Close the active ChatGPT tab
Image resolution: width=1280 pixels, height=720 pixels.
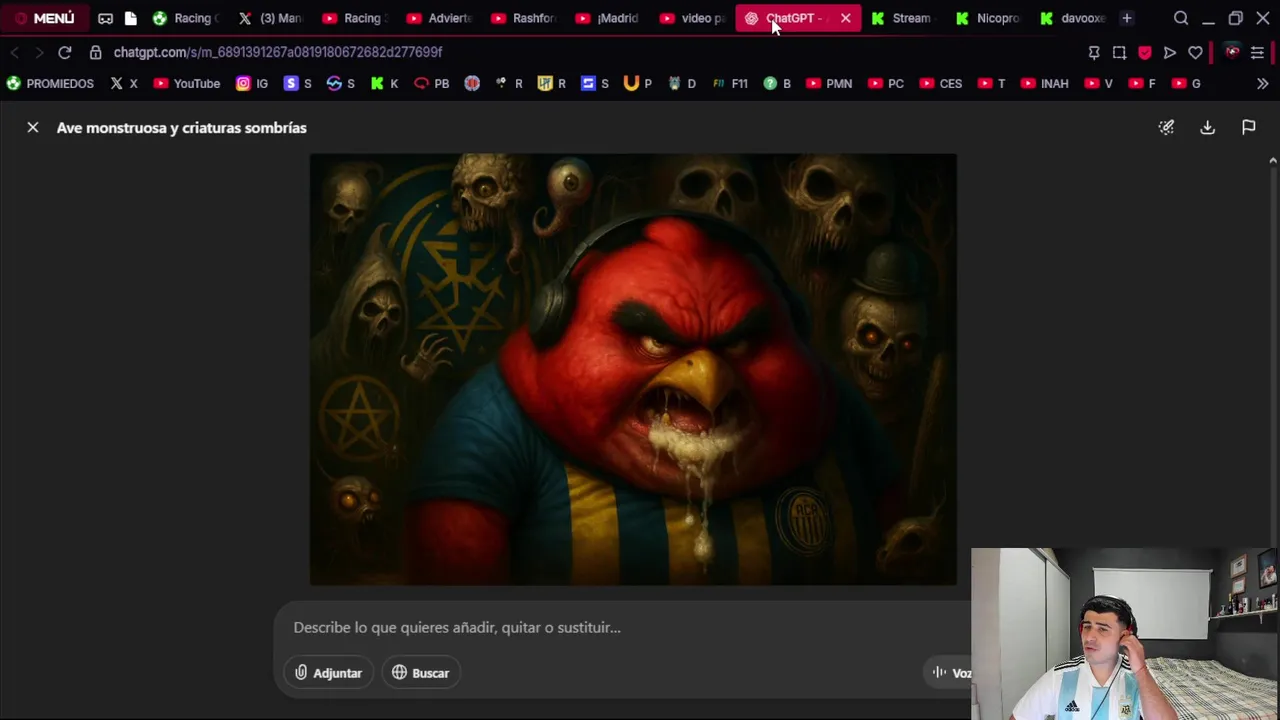coord(846,18)
